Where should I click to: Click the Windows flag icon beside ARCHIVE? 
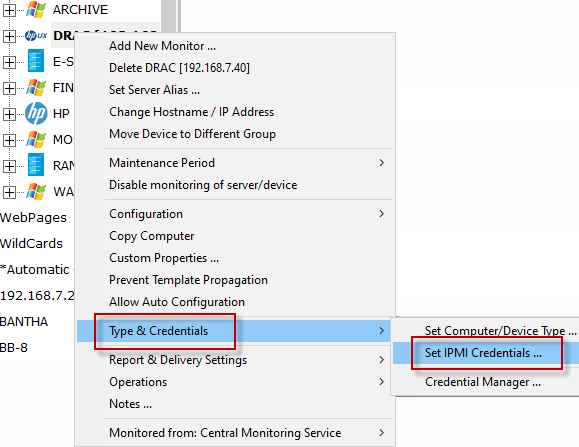coord(36,10)
